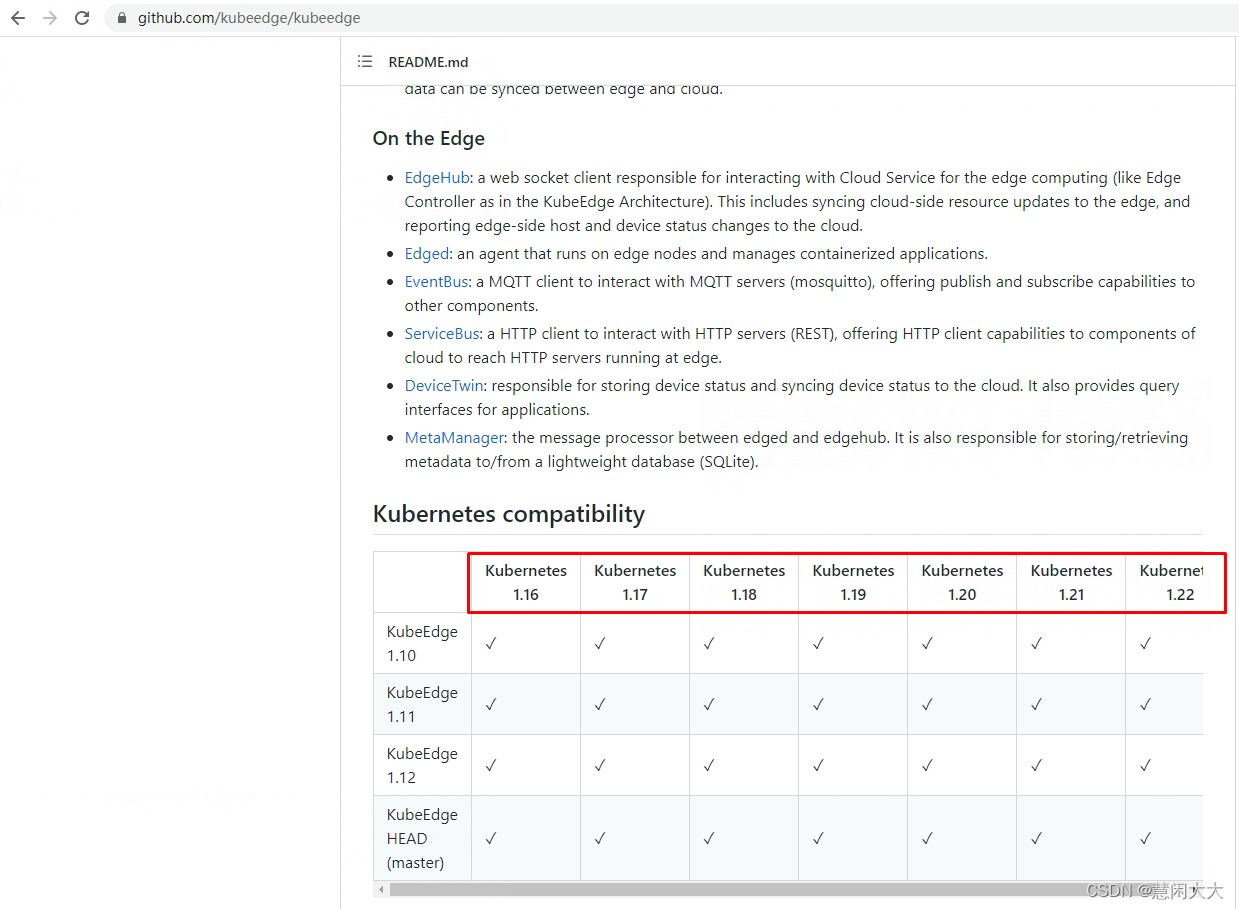Open the ServiceBus link
The image size is (1239, 909).
[x=442, y=334]
